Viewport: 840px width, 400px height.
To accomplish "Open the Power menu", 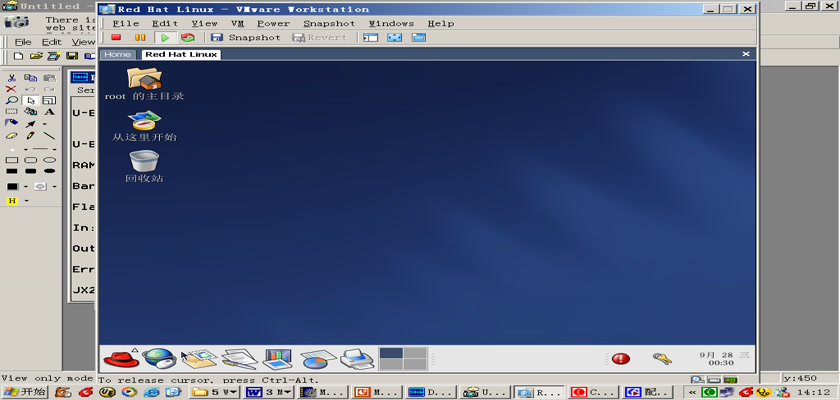I will 273,24.
